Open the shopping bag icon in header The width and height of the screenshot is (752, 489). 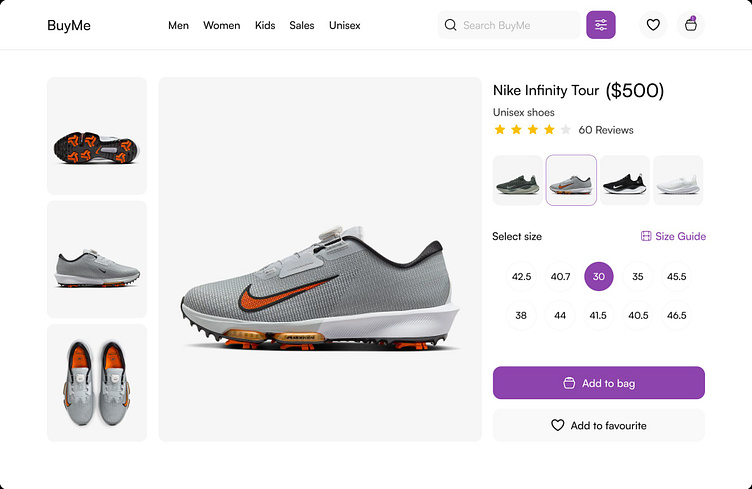(690, 25)
